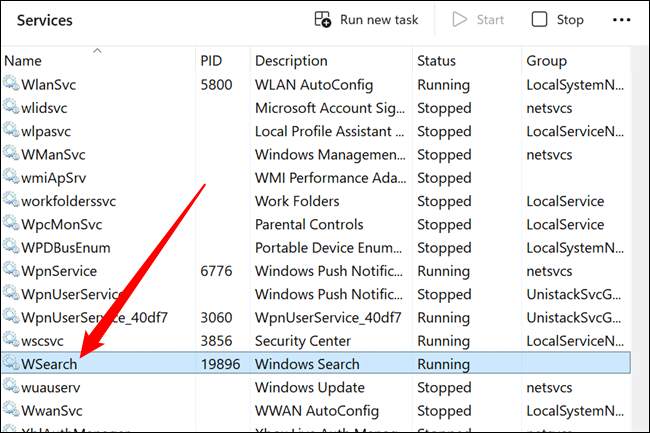Click the gear icon beside wscsvc
650x433 pixels.
(x=11, y=339)
